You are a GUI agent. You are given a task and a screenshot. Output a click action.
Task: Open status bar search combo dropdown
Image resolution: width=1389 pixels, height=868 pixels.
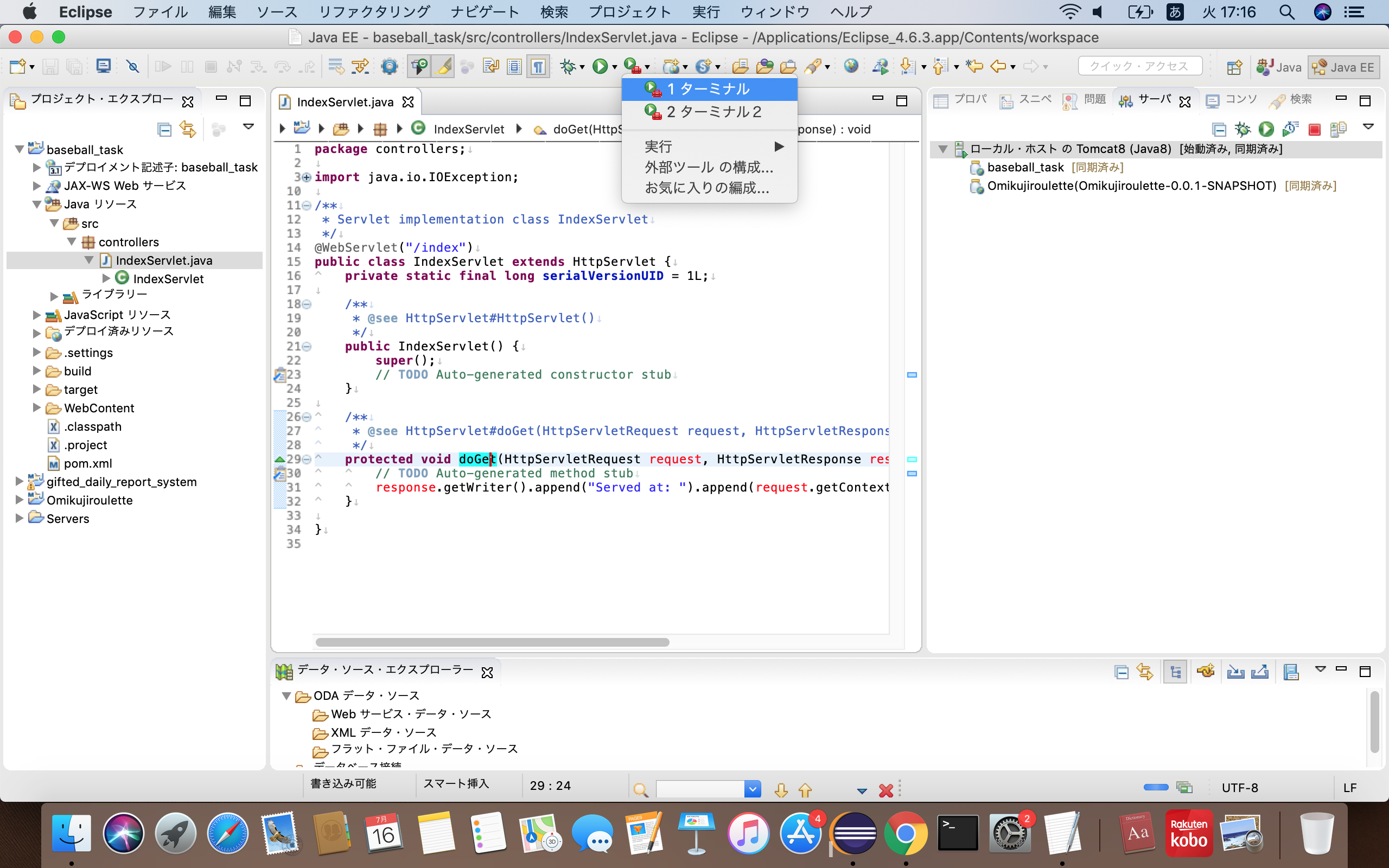pyautogui.click(x=753, y=789)
